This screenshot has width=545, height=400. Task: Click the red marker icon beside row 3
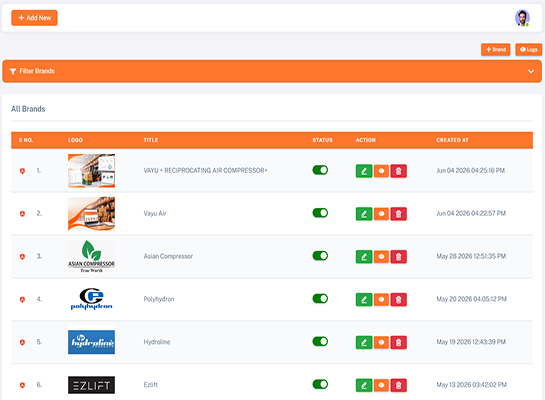pyautogui.click(x=22, y=256)
